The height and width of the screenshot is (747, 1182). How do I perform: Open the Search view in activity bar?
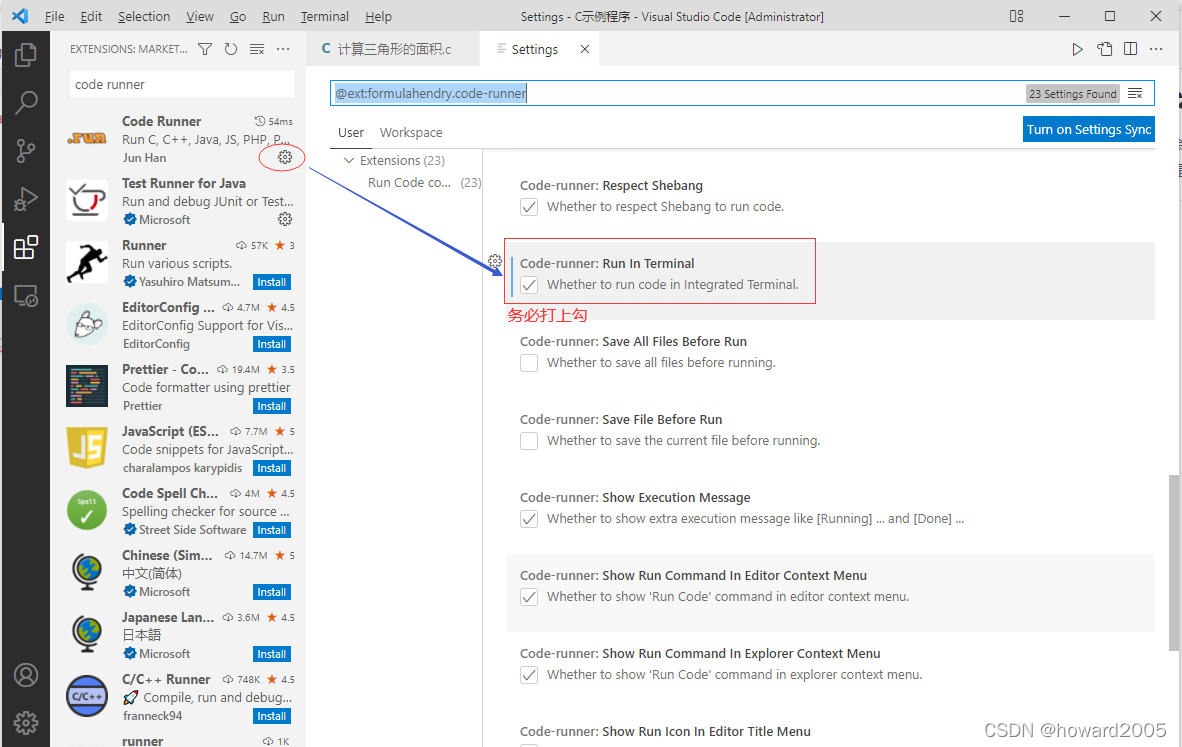(x=26, y=103)
